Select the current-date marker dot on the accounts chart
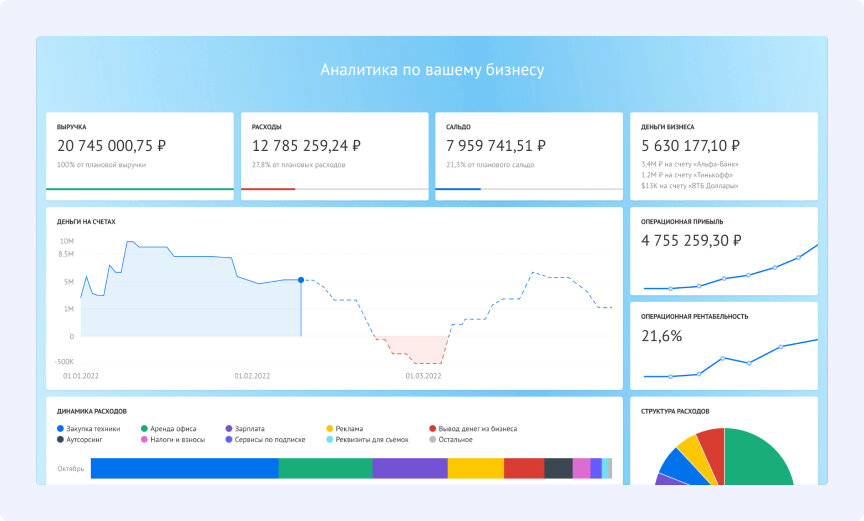Image resolution: width=864 pixels, height=521 pixels. (x=301, y=280)
